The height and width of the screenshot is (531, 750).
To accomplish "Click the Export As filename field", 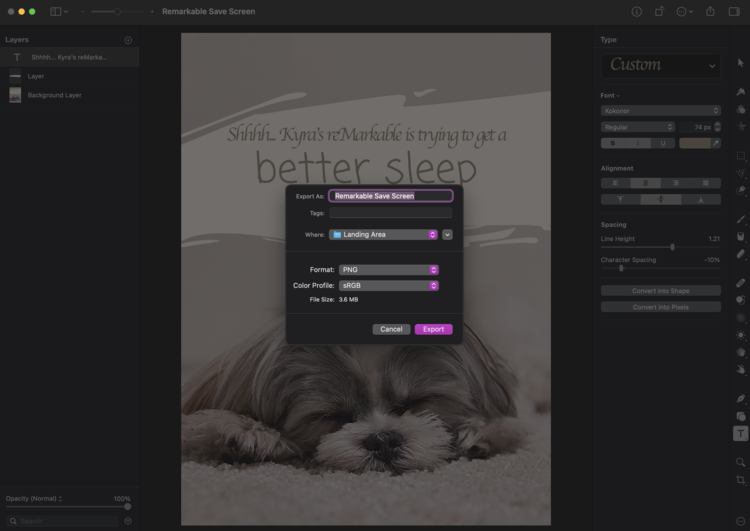I will (391, 196).
